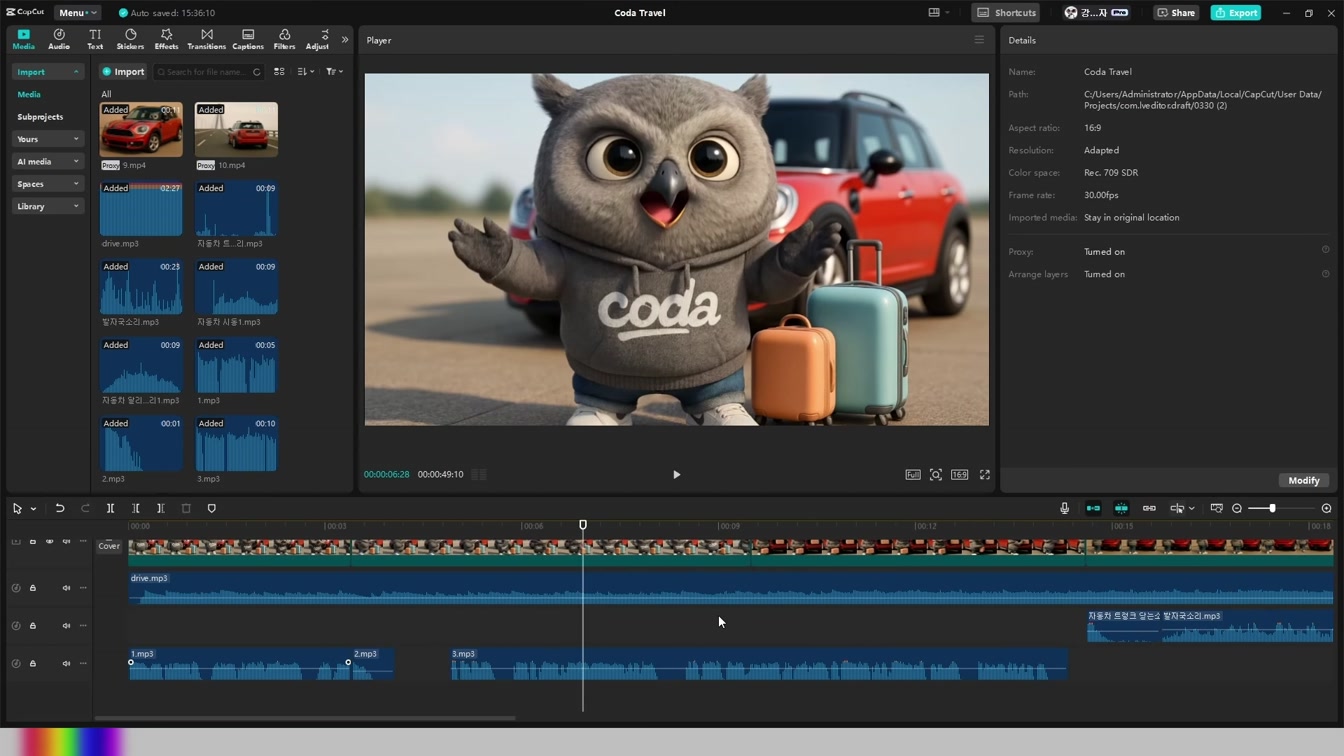Open the sort order dropdown
Viewport: 1344px width, 756px height.
pyautogui.click(x=306, y=72)
